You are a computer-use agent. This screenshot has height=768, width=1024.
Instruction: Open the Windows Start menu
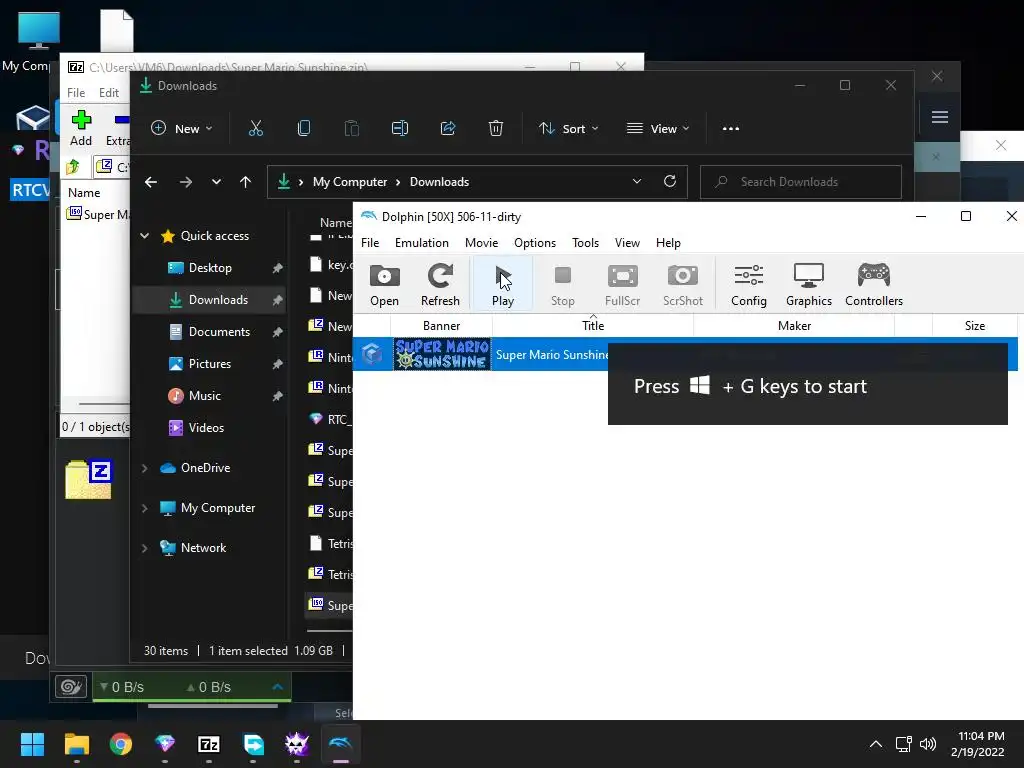pyautogui.click(x=32, y=744)
